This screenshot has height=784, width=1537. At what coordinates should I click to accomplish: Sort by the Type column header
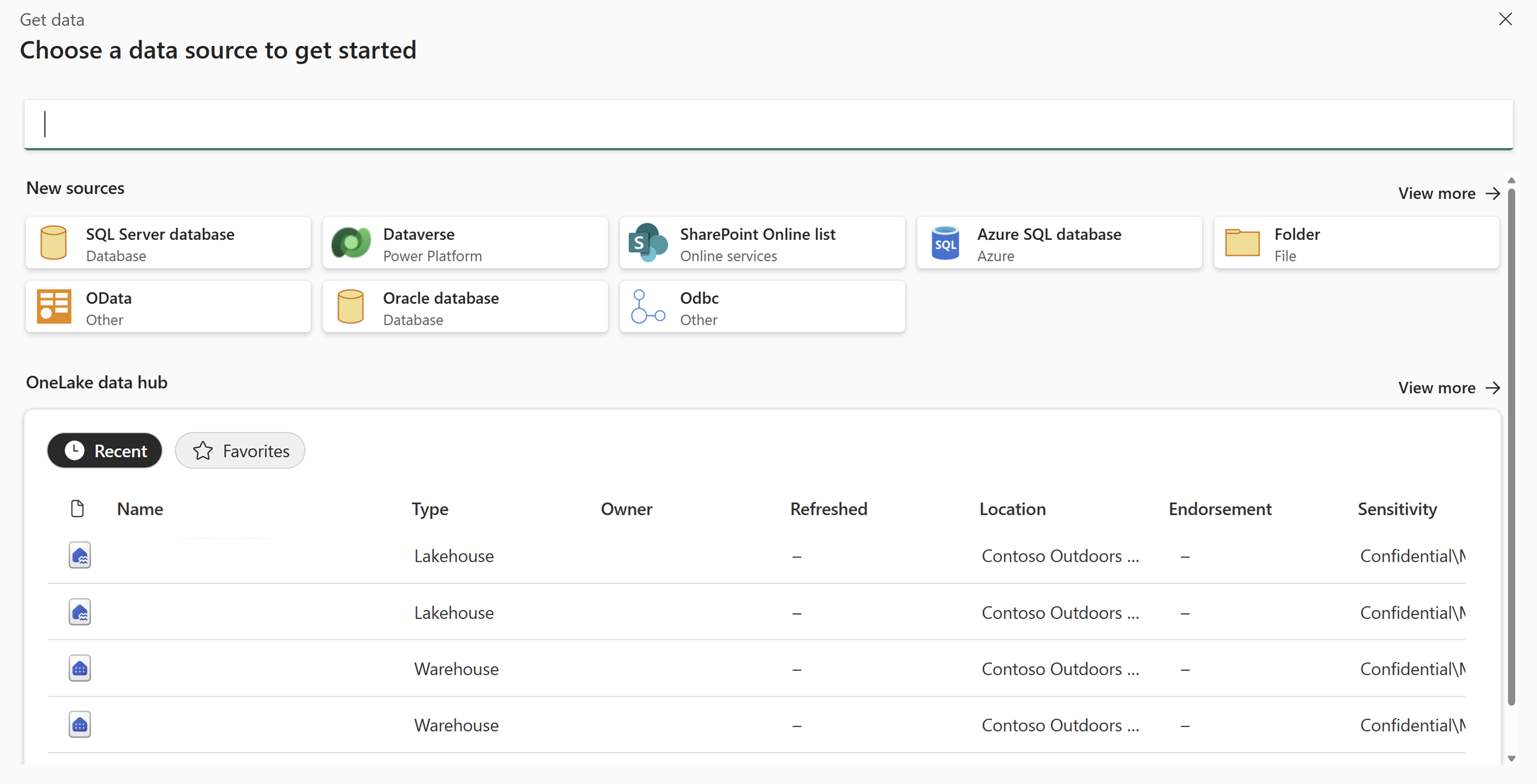click(430, 509)
